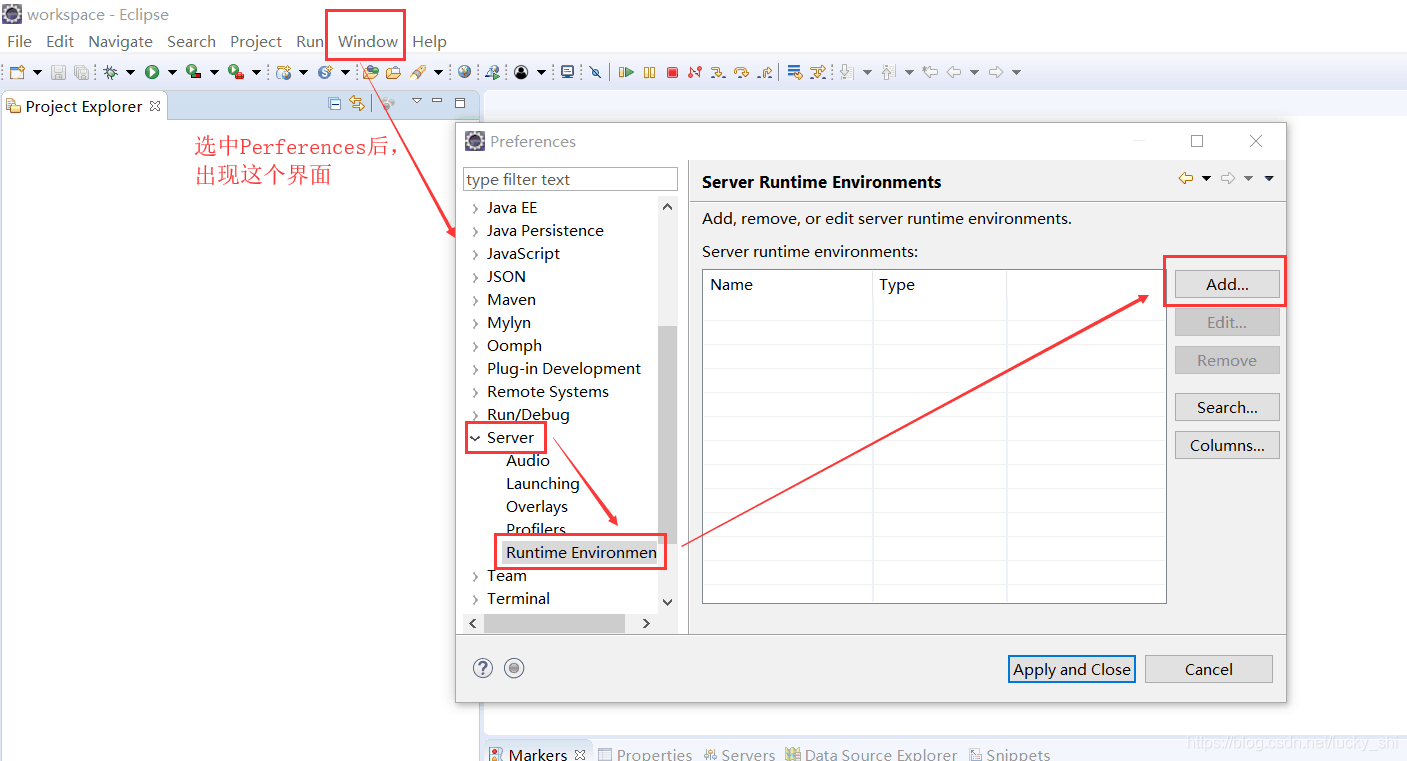Open the Project Explorer View Menu triangle
This screenshot has width=1407, height=761.
tap(417, 100)
